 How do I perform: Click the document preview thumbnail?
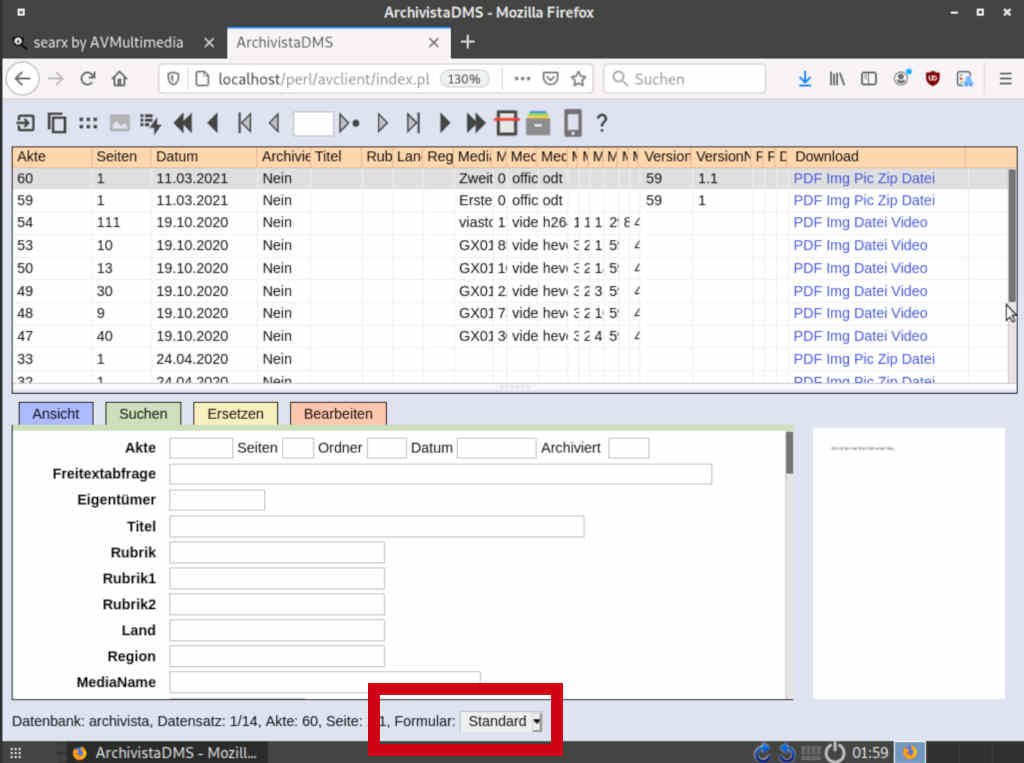click(x=908, y=563)
